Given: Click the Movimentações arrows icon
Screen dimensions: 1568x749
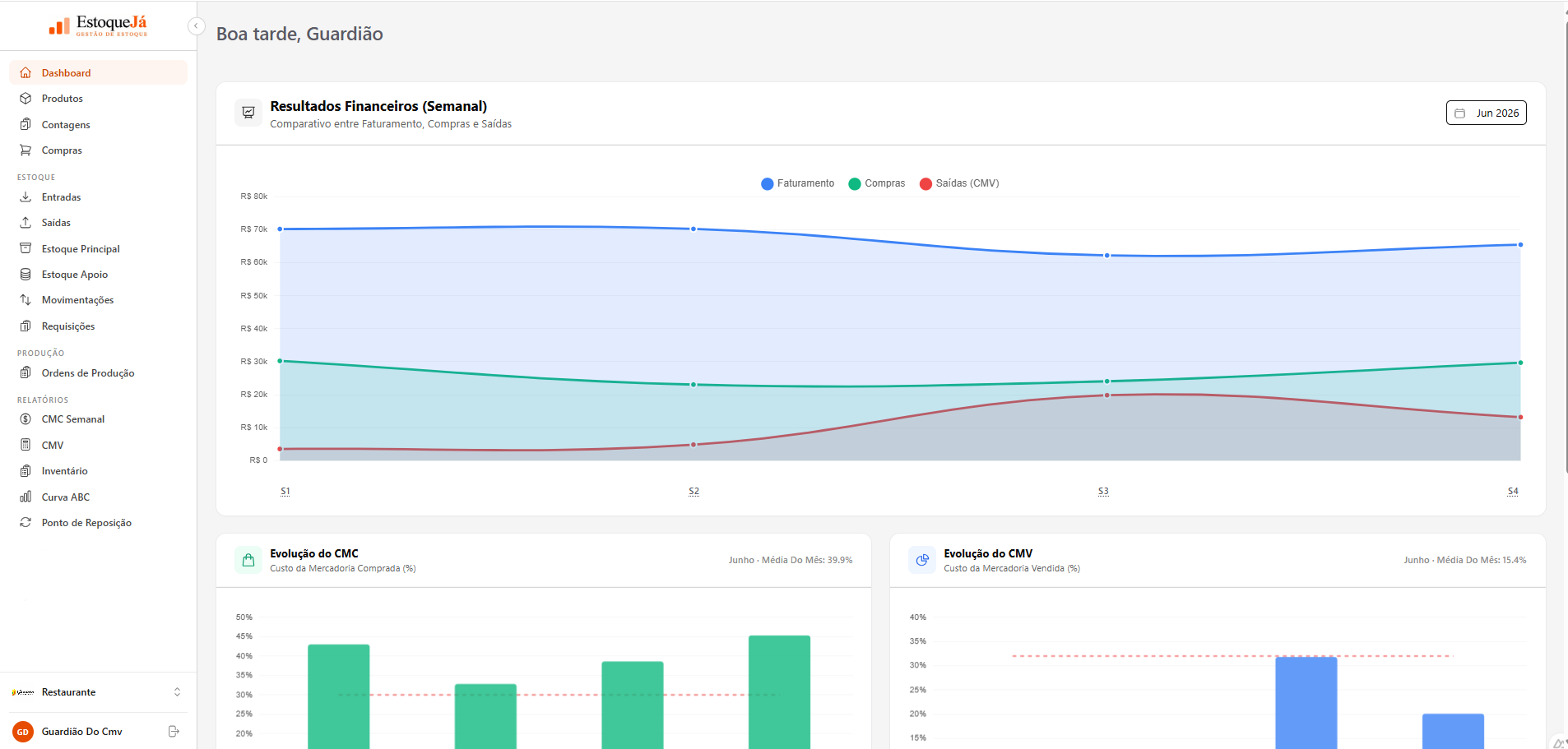Looking at the screenshot, I should pyautogui.click(x=26, y=300).
